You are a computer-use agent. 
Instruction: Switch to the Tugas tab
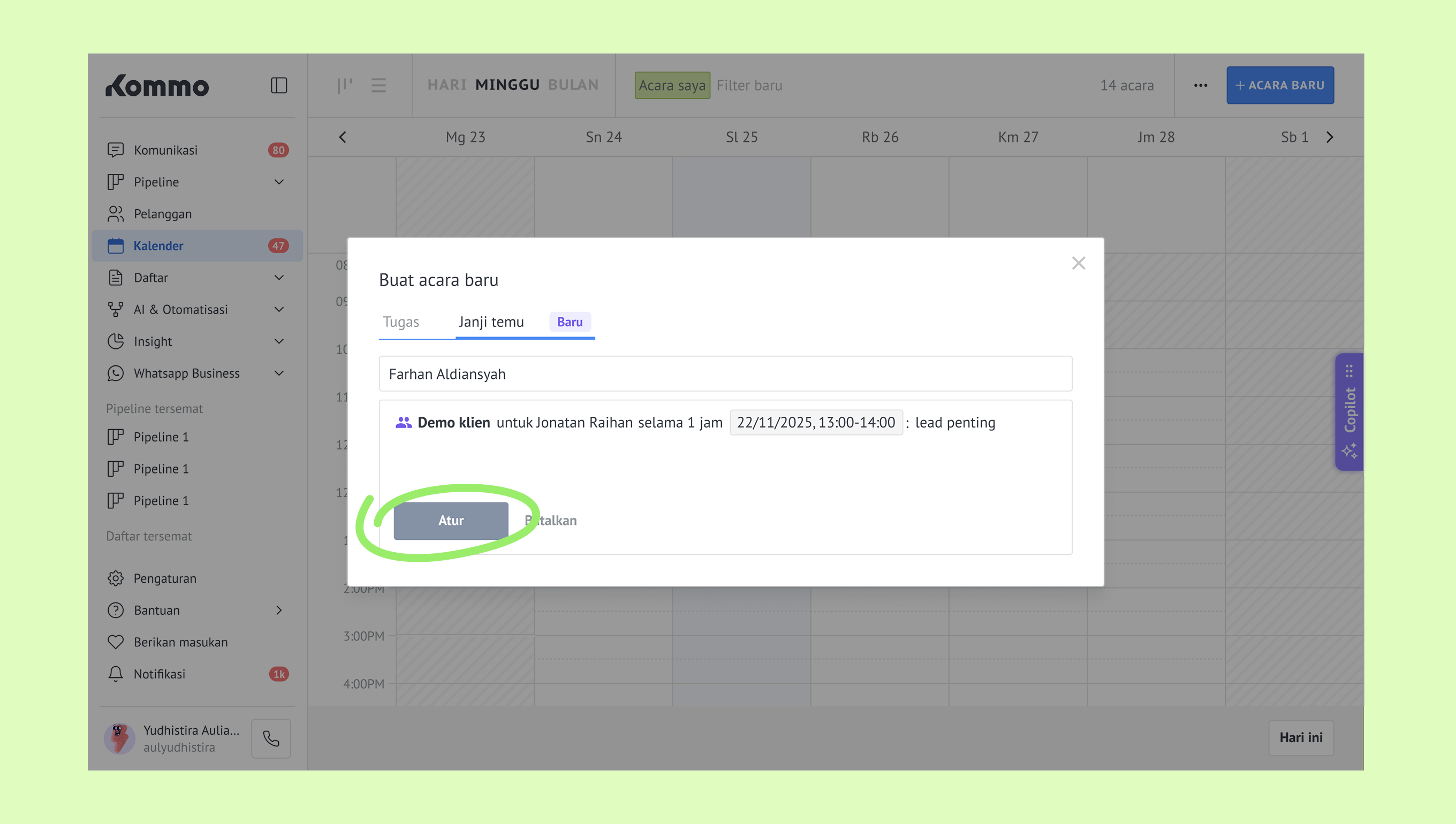pyautogui.click(x=401, y=322)
